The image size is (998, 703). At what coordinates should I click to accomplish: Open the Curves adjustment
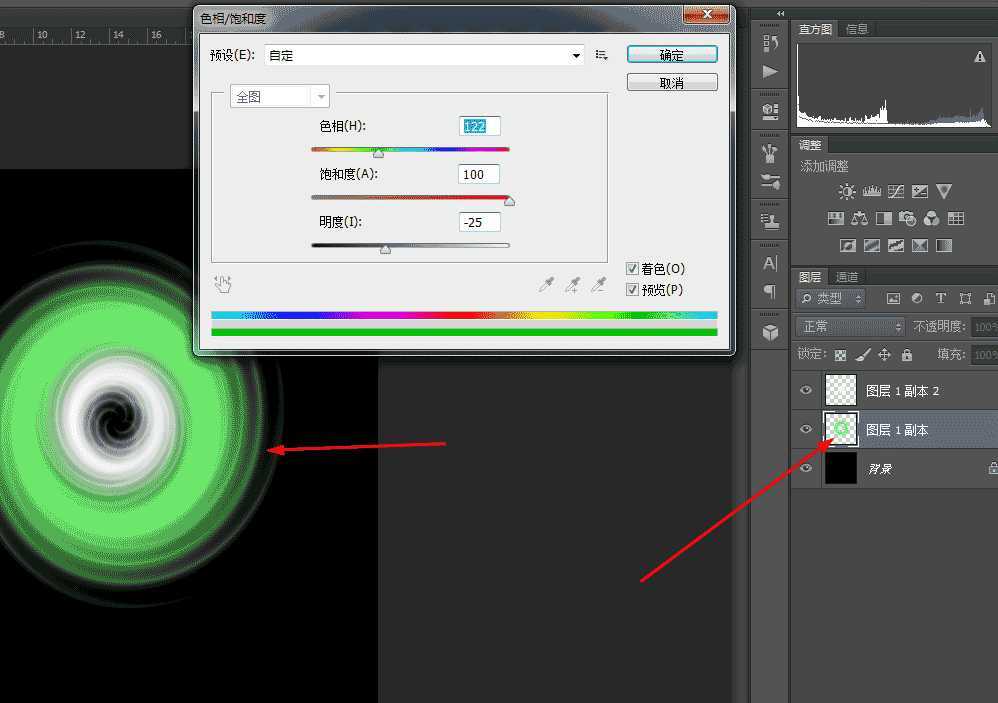click(x=894, y=191)
